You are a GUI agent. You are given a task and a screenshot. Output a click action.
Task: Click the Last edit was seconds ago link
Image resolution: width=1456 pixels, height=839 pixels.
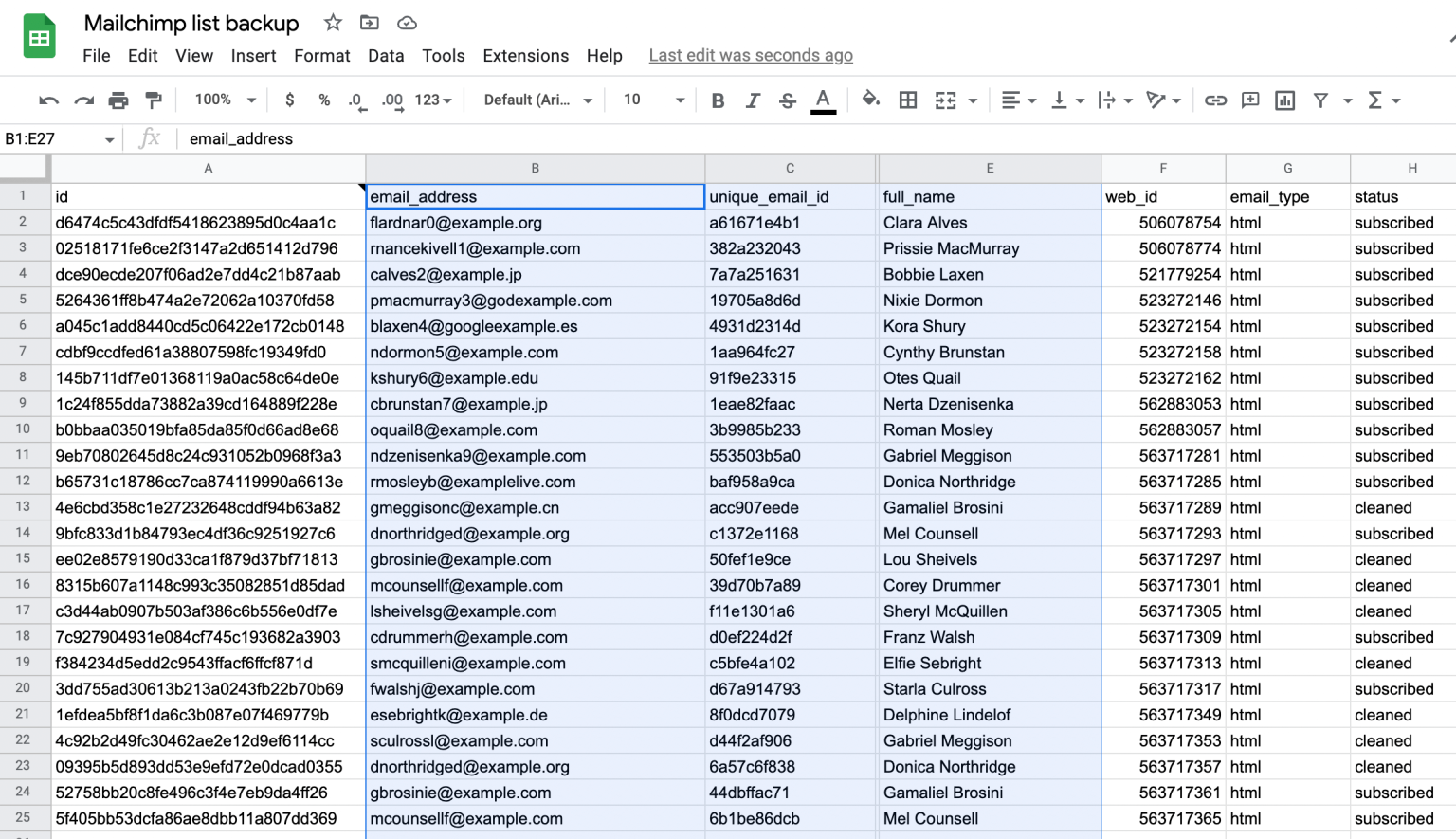click(750, 55)
